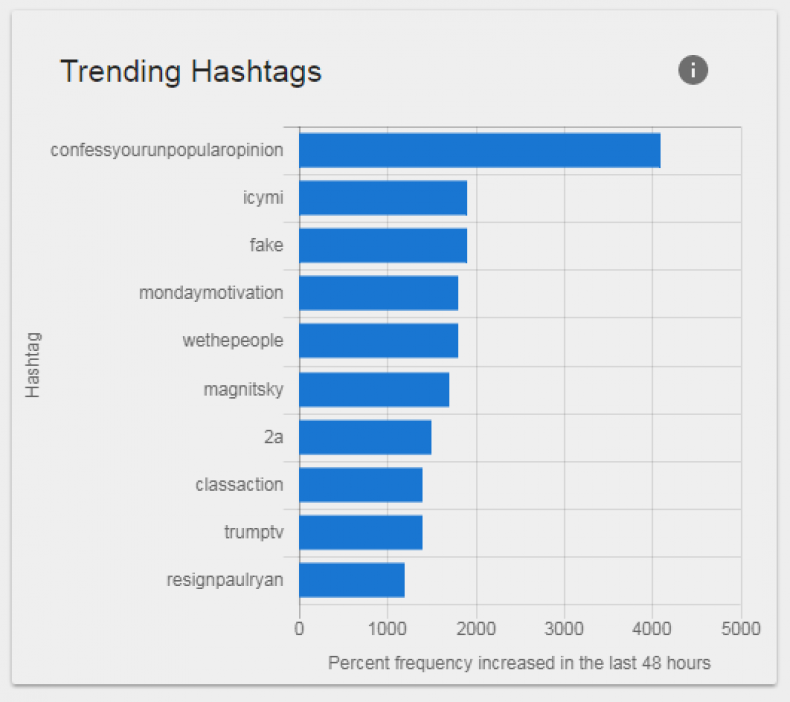Screen dimensions: 790x702
Task: Click the Hashtag vertical axis title
Action: [33, 365]
